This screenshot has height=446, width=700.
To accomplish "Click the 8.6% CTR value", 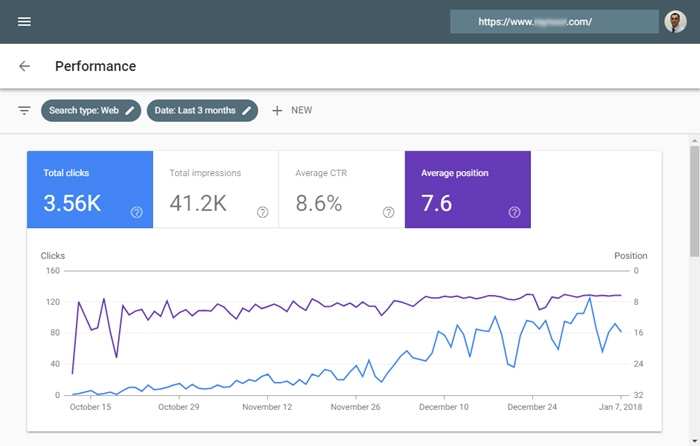I will [x=319, y=203].
